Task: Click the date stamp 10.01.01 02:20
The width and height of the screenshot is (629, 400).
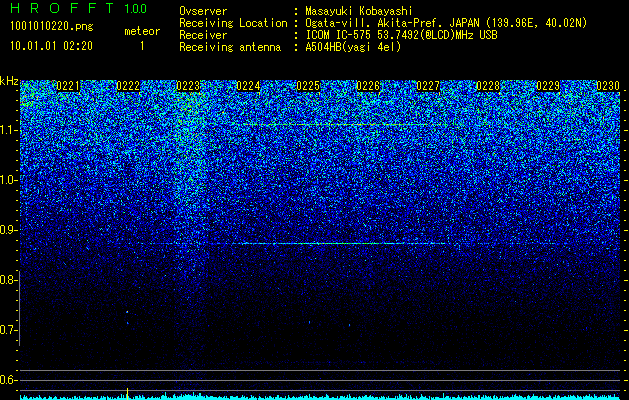Action: [x=51, y=46]
